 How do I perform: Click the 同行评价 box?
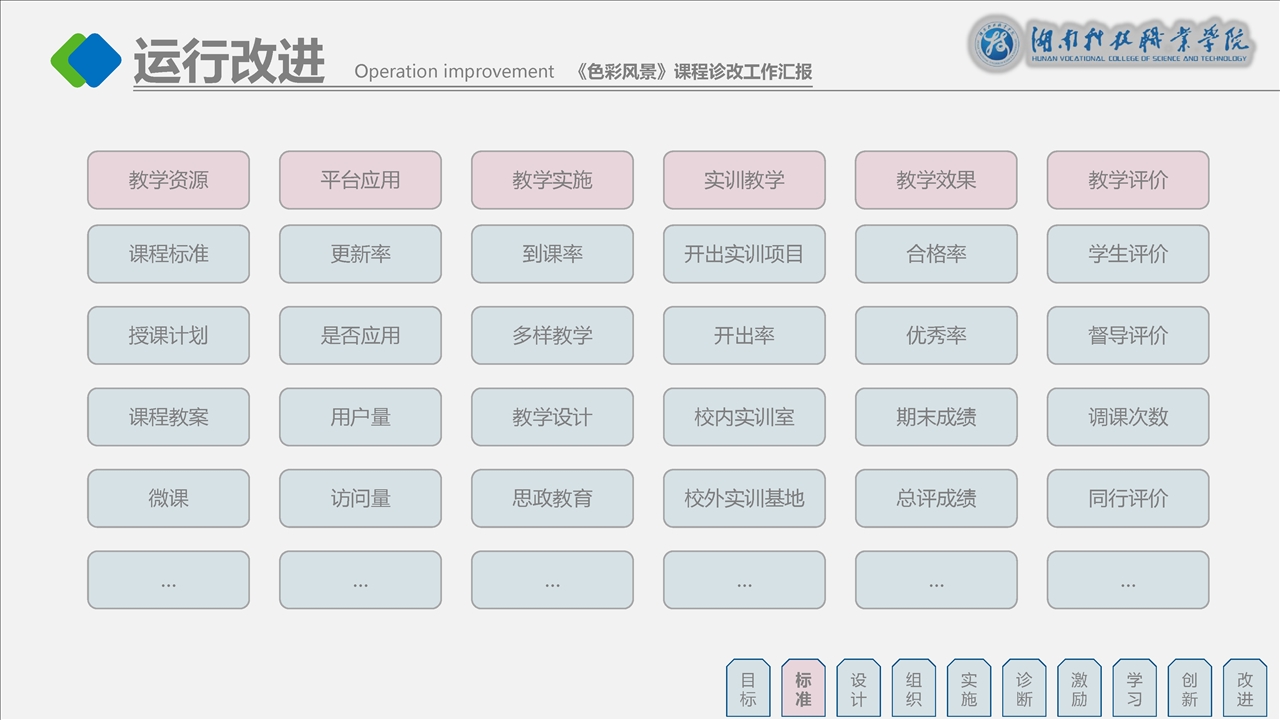tap(1128, 498)
